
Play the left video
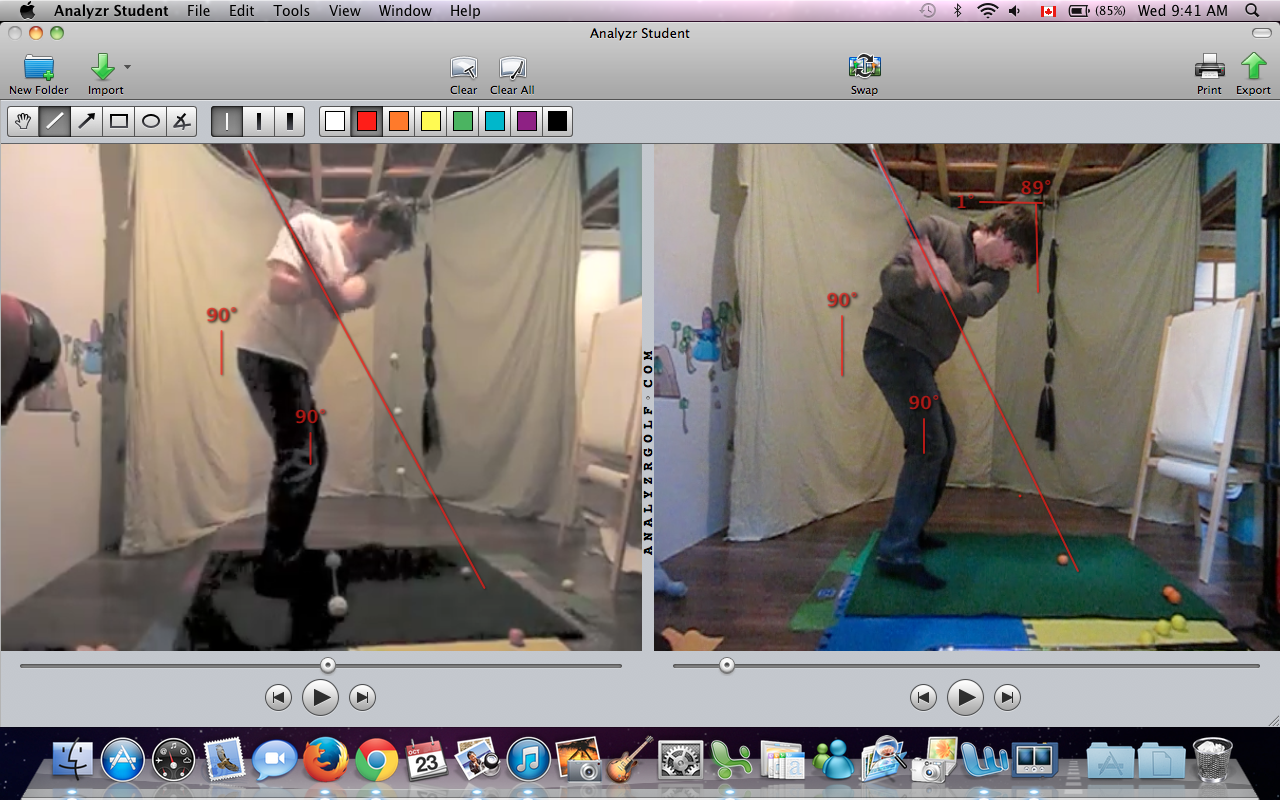point(320,697)
